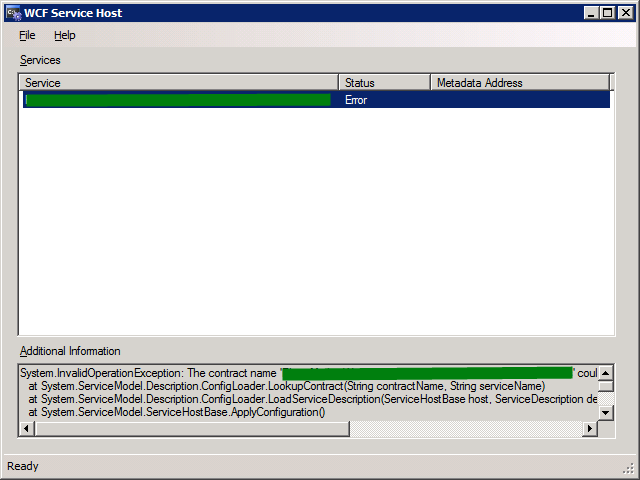
Task: Click the down arrow of Additional Information scrollbar
Action: (x=606, y=413)
